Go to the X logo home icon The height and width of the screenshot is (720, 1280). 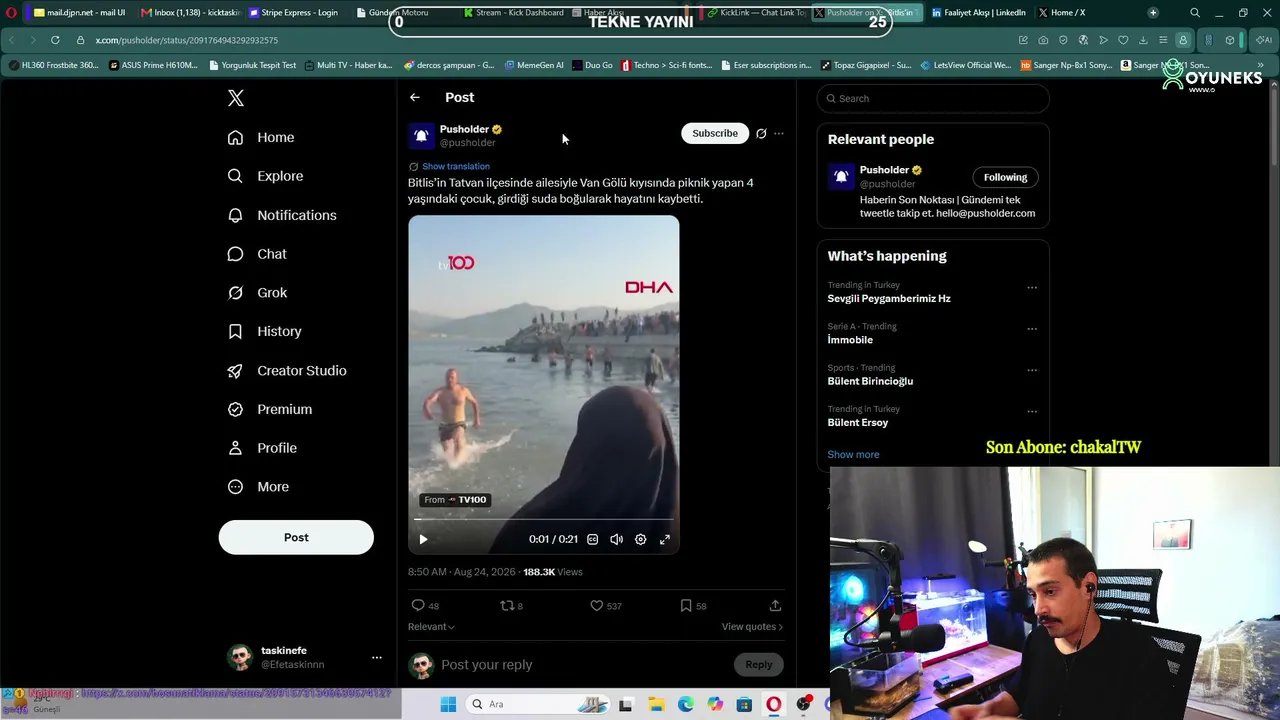coord(236,98)
